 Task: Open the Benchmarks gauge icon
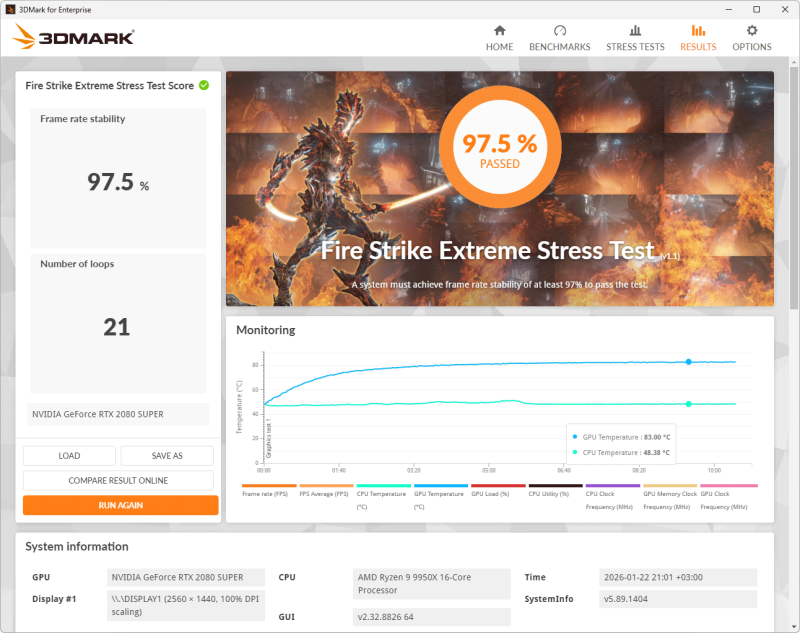(x=559, y=31)
